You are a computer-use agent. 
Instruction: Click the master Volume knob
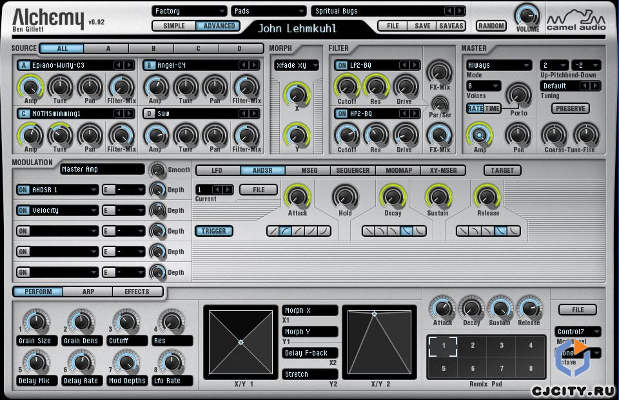pyautogui.click(x=524, y=15)
